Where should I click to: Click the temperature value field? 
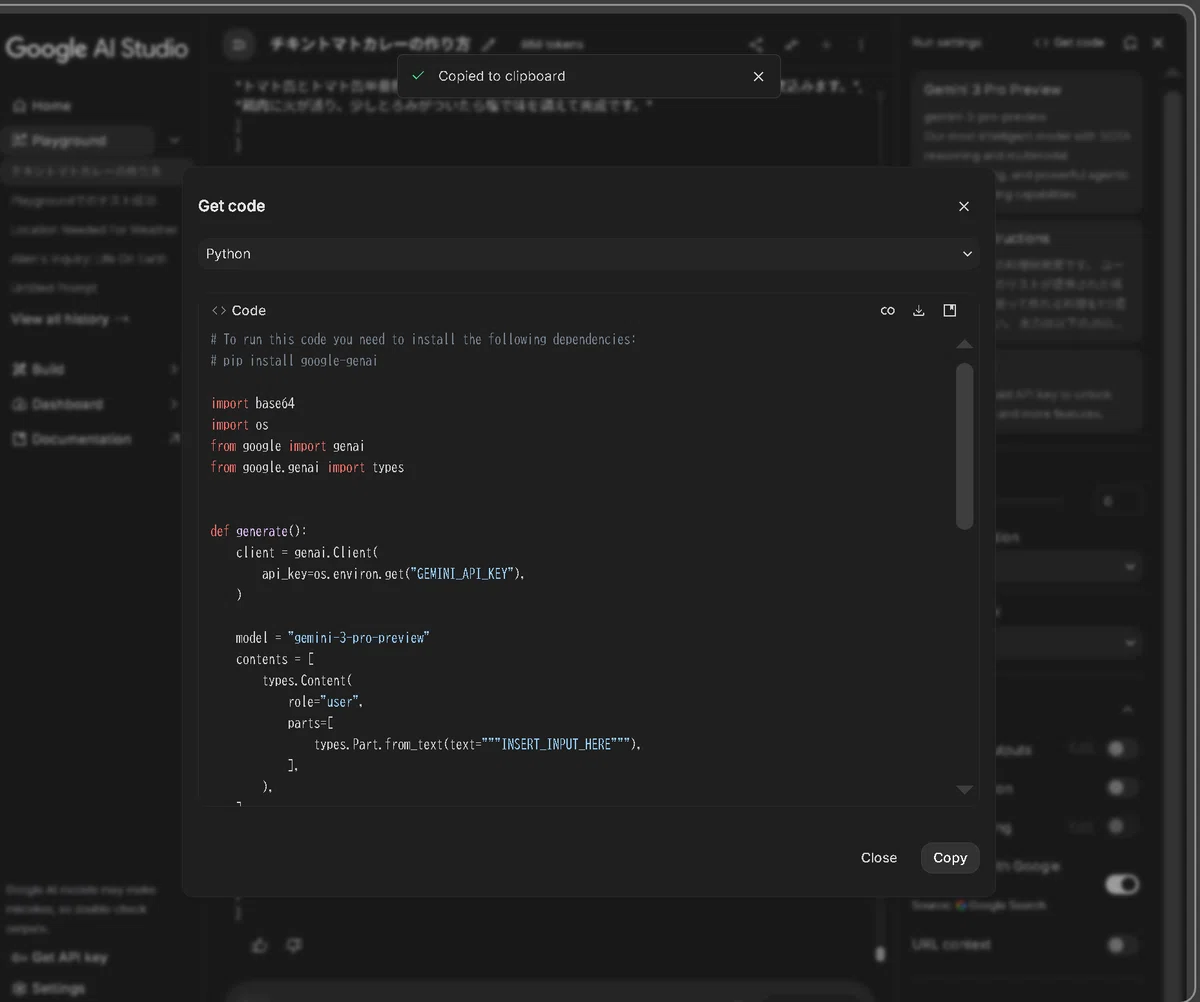click(x=1118, y=501)
